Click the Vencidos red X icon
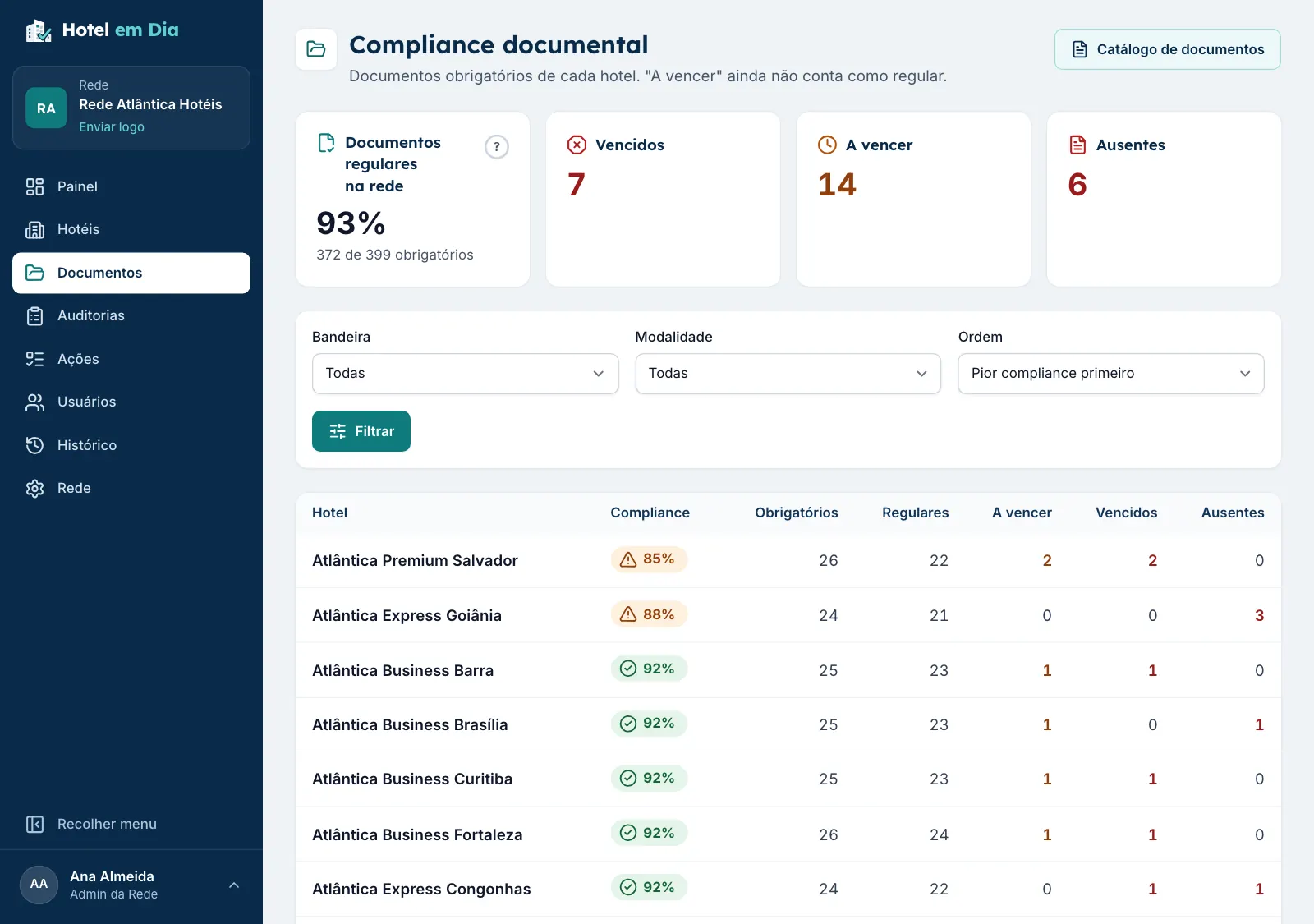 click(577, 145)
